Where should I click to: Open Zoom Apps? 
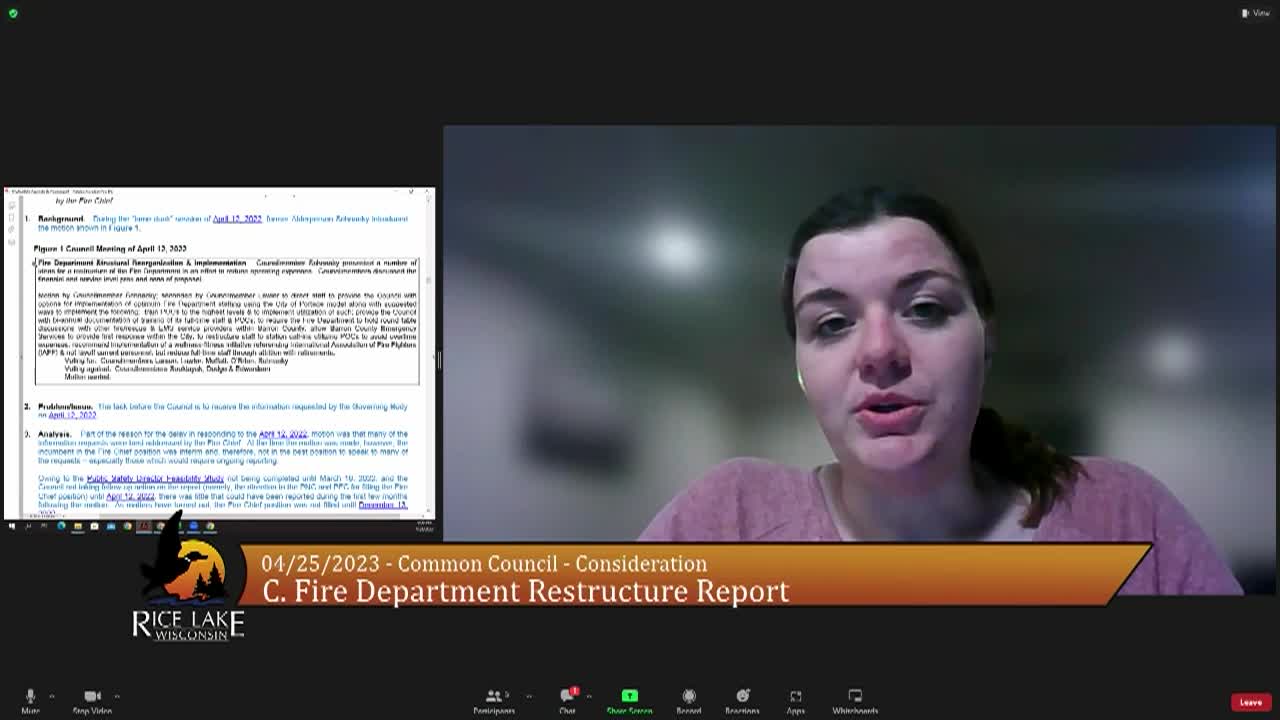[795, 700]
